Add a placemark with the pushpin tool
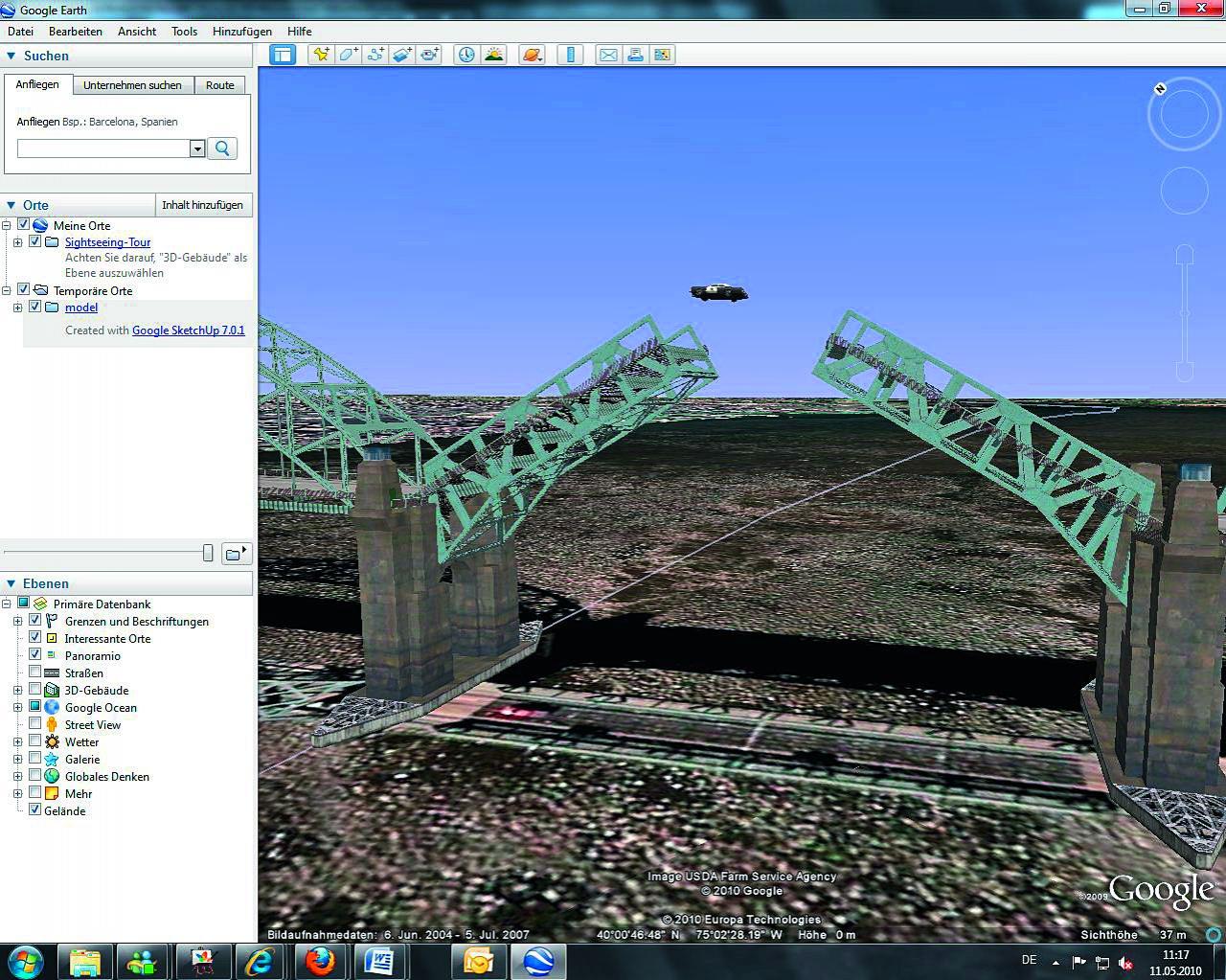The image size is (1226, 980). click(321, 55)
